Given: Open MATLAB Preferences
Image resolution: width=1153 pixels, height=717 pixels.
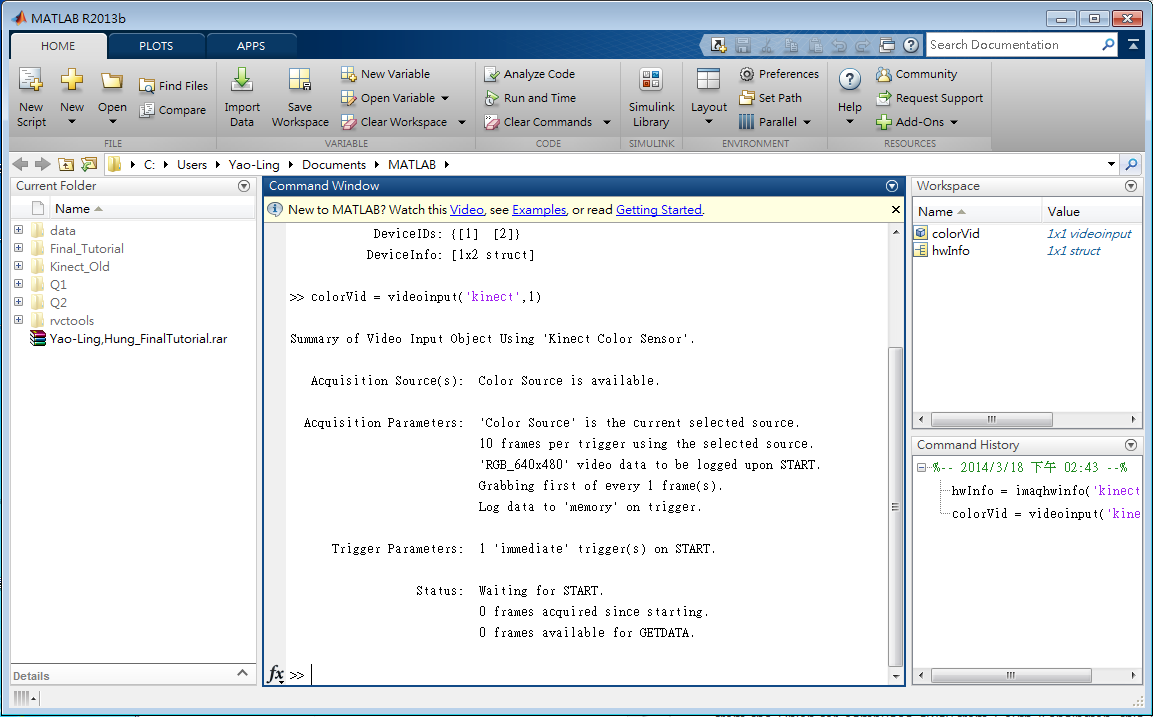Looking at the screenshot, I should 779,73.
